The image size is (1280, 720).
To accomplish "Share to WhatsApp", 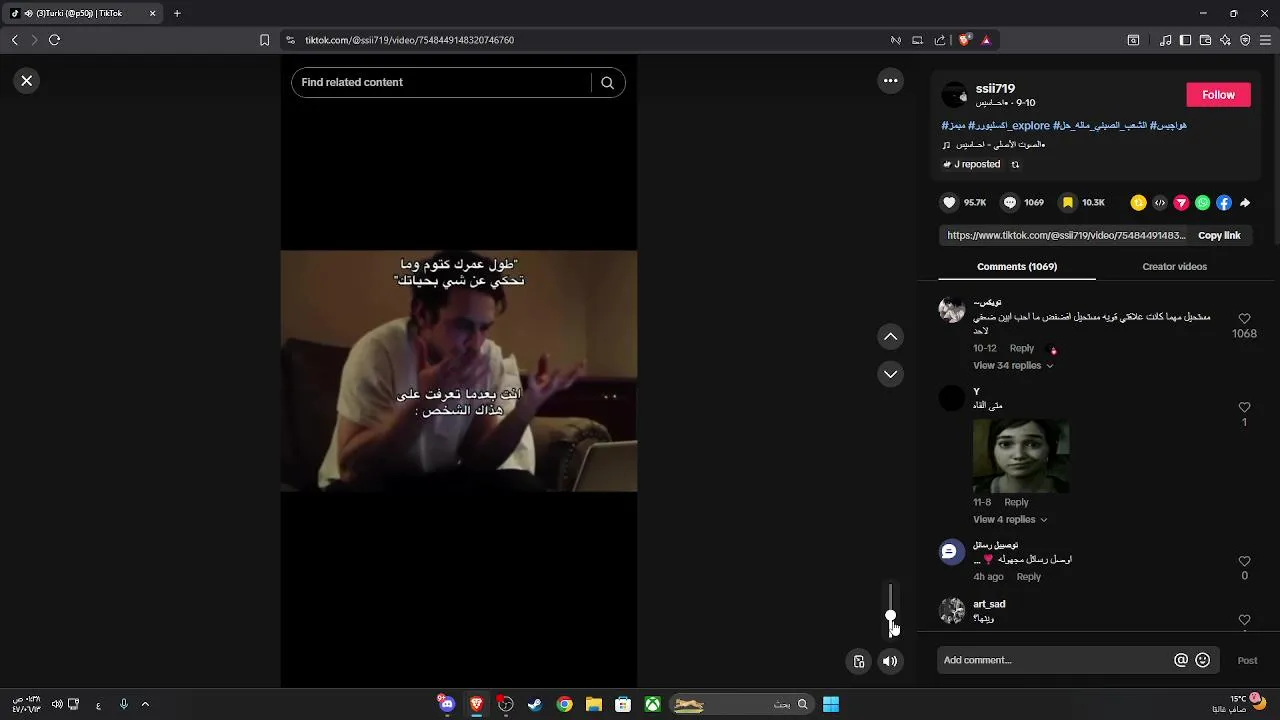I will tap(1203, 203).
